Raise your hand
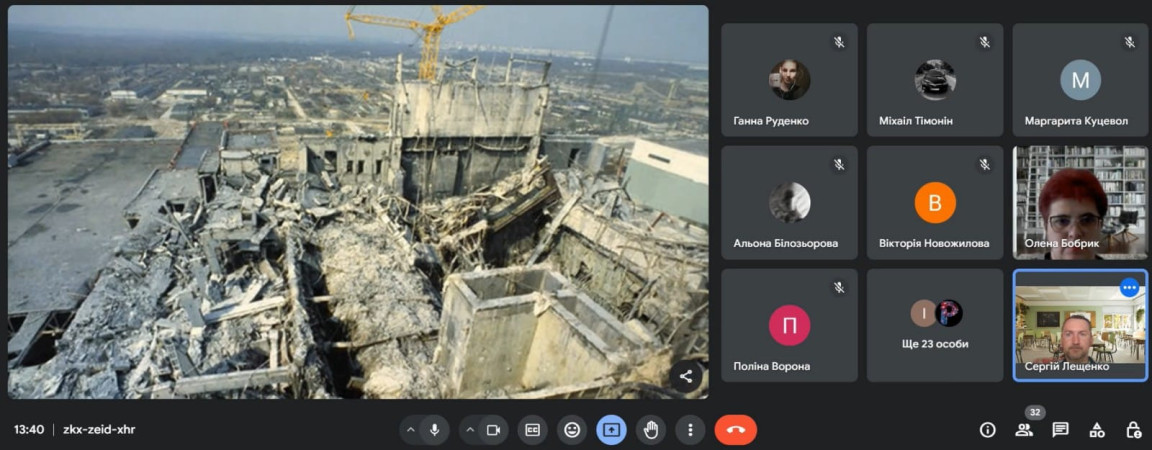Viewport: 1152px width, 450px height. point(651,430)
